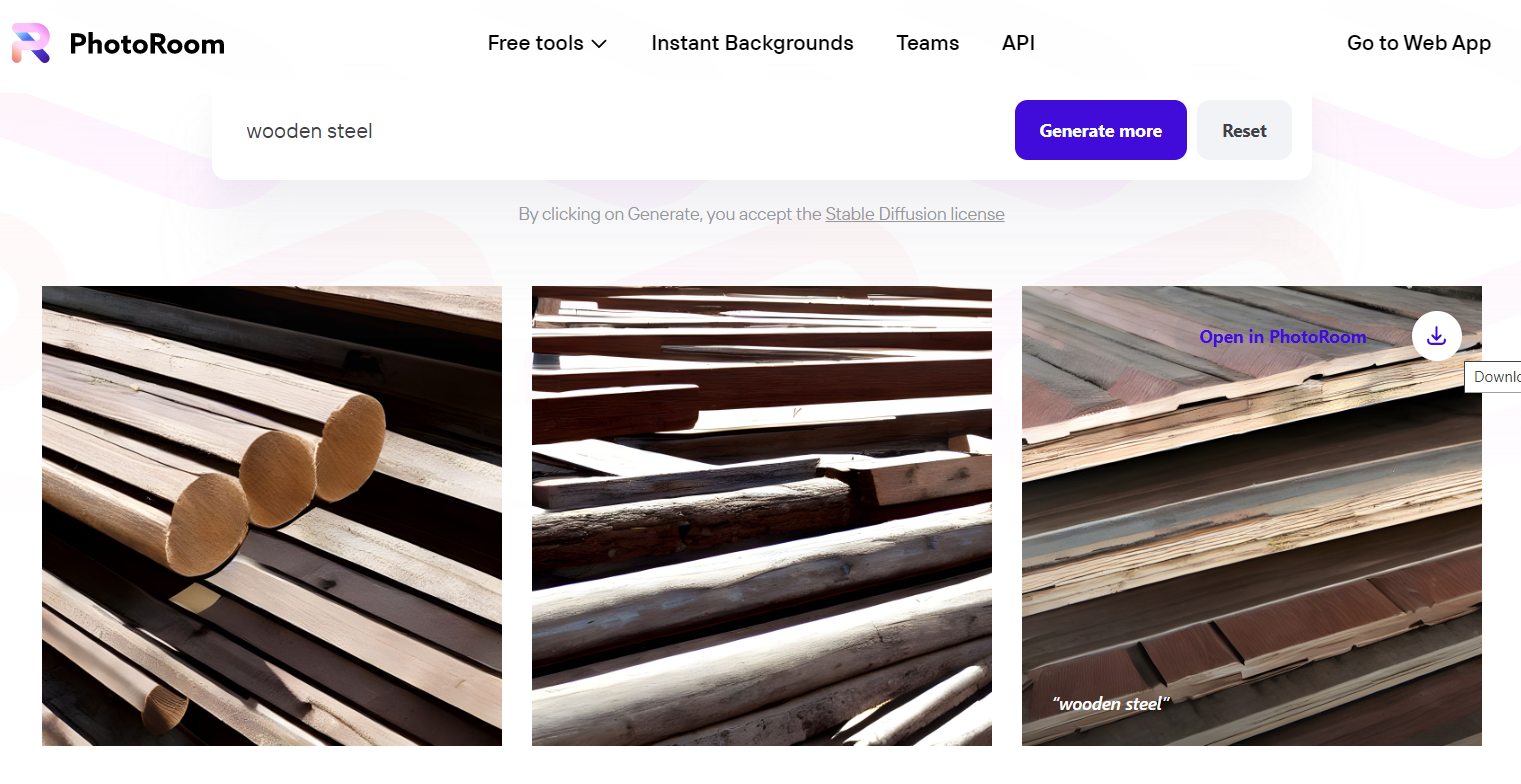Expand the Free tools dropdown
The height and width of the screenshot is (784, 1521).
[x=547, y=43]
